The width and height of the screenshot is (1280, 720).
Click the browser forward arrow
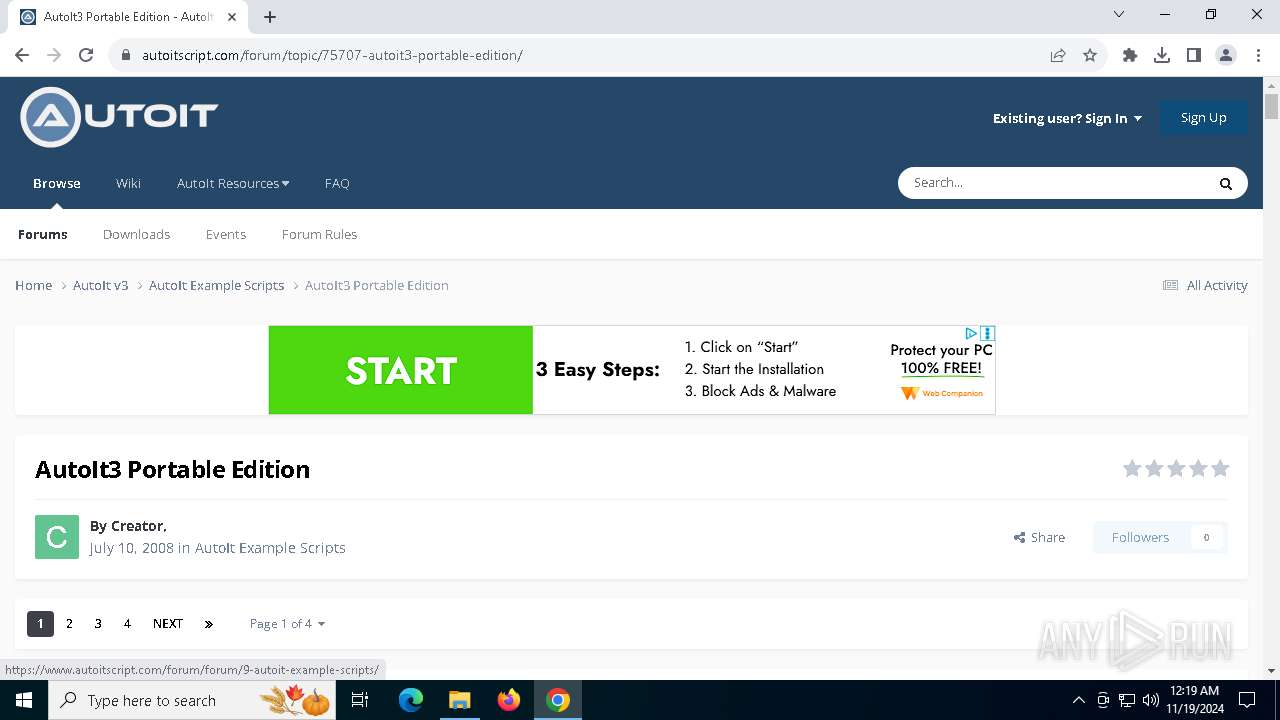54,55
